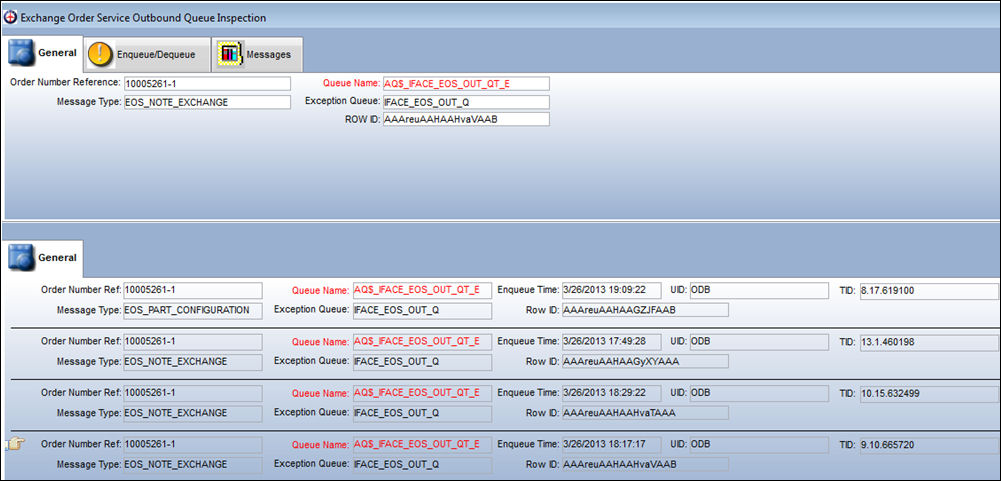1001x481 pixels.
Task: Click Order Number Ref field in 17:49:28 record
Action: click(192, 342)
